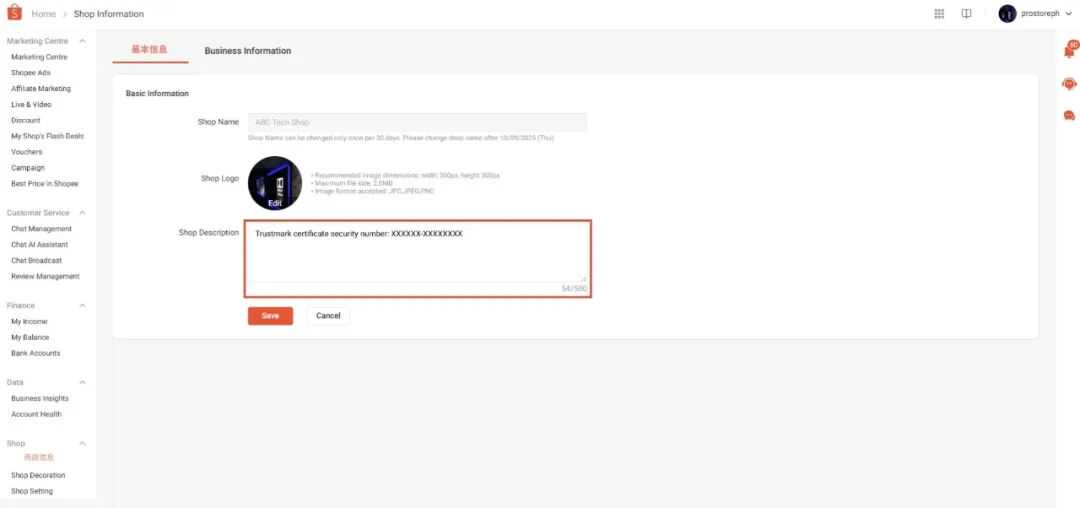Open the apps grid icon
The width and height of the screenshot is (1080, 508).
click(x=939, y=14)
